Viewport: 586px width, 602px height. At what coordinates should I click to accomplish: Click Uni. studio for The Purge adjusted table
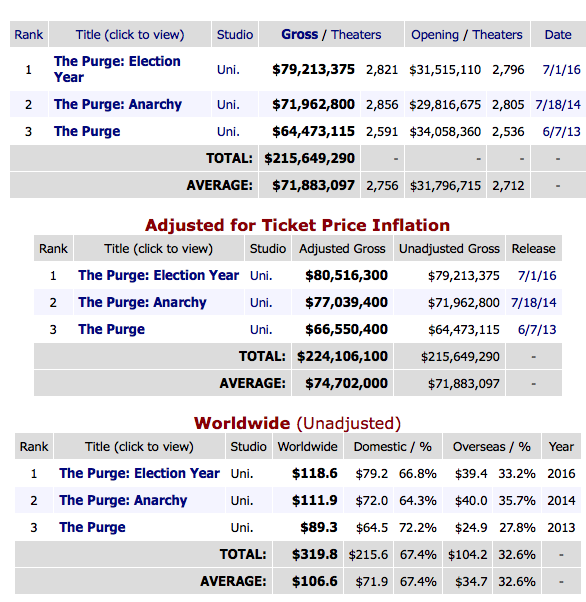(261, 329)
